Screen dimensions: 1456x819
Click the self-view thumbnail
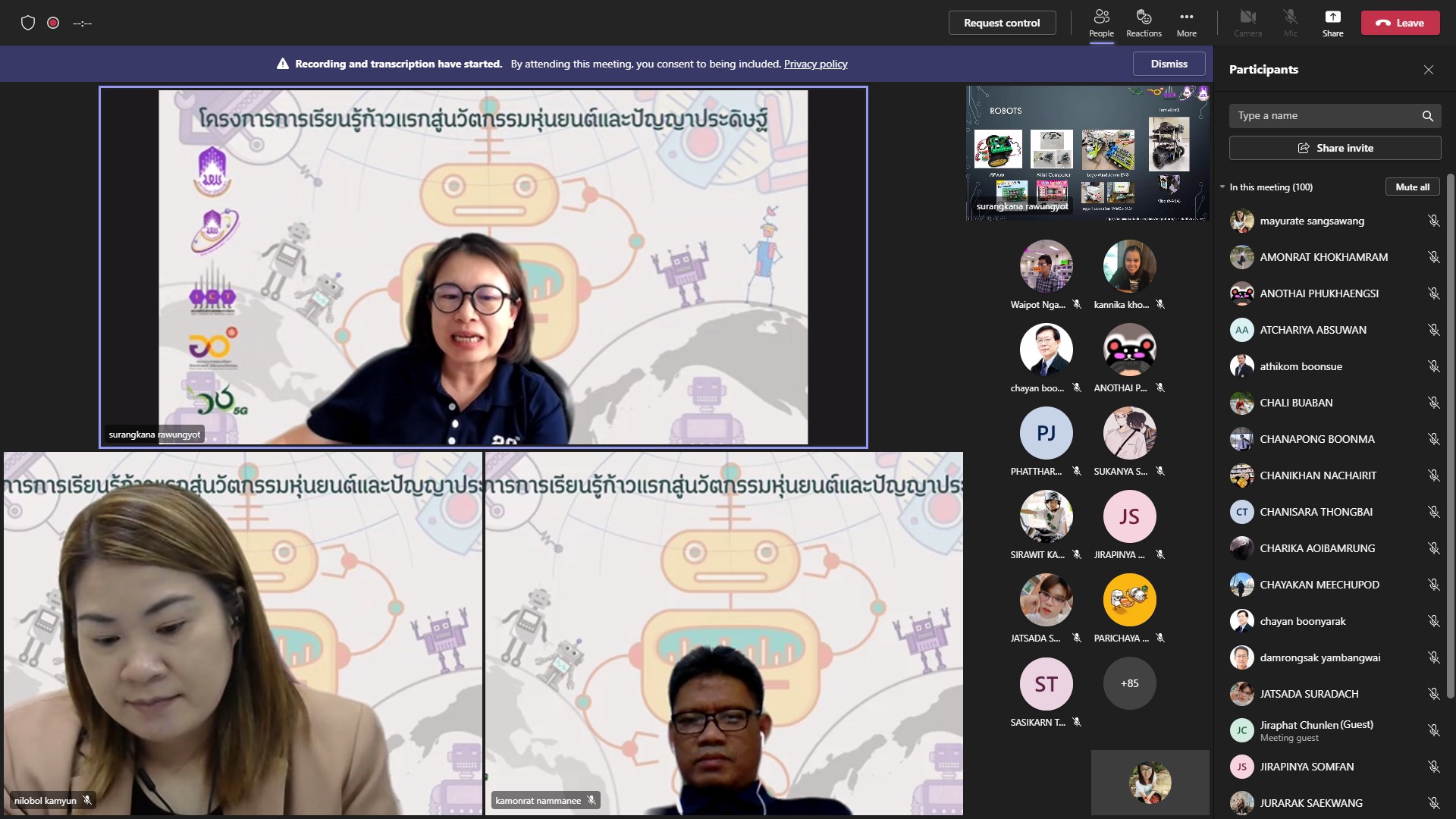1150,783
